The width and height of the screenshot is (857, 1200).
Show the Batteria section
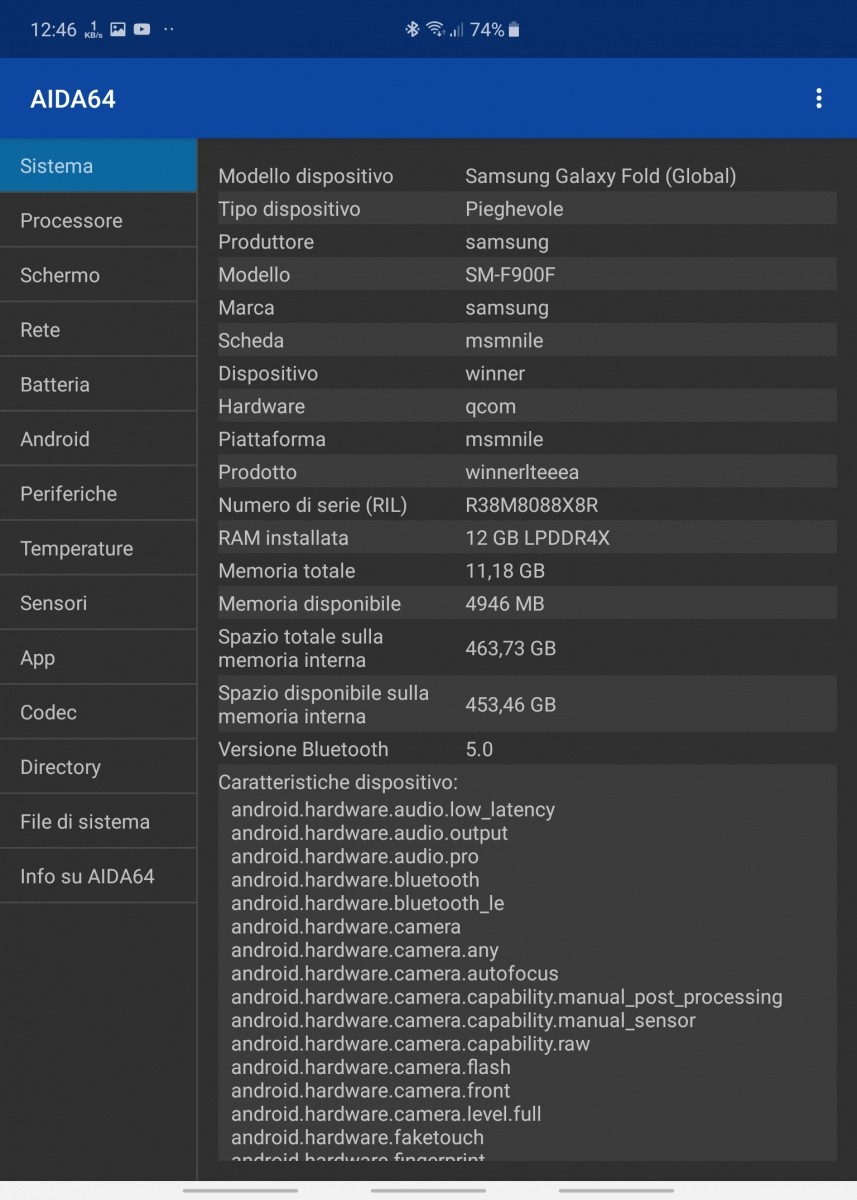coord(98,385)
